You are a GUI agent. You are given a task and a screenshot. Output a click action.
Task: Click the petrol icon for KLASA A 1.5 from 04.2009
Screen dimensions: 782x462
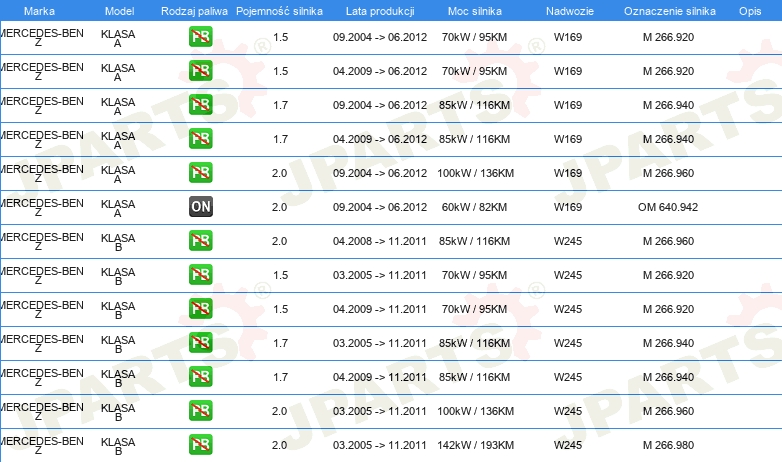pyautogui.click(x=200, y=70)
